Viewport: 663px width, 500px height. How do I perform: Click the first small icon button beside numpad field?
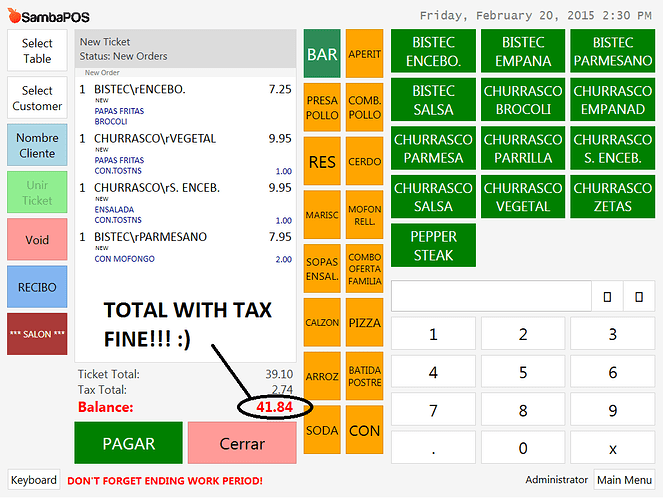pos(606,296)
